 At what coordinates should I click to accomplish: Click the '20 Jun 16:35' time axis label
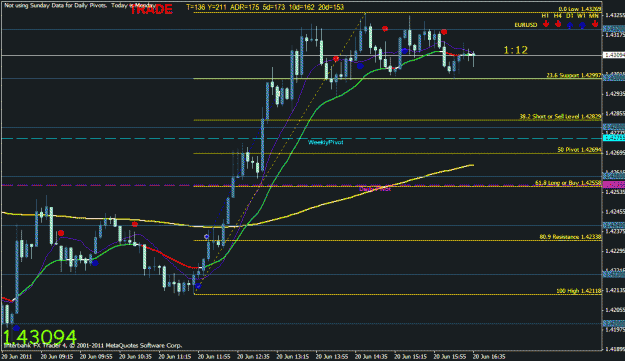click(489, 356)
